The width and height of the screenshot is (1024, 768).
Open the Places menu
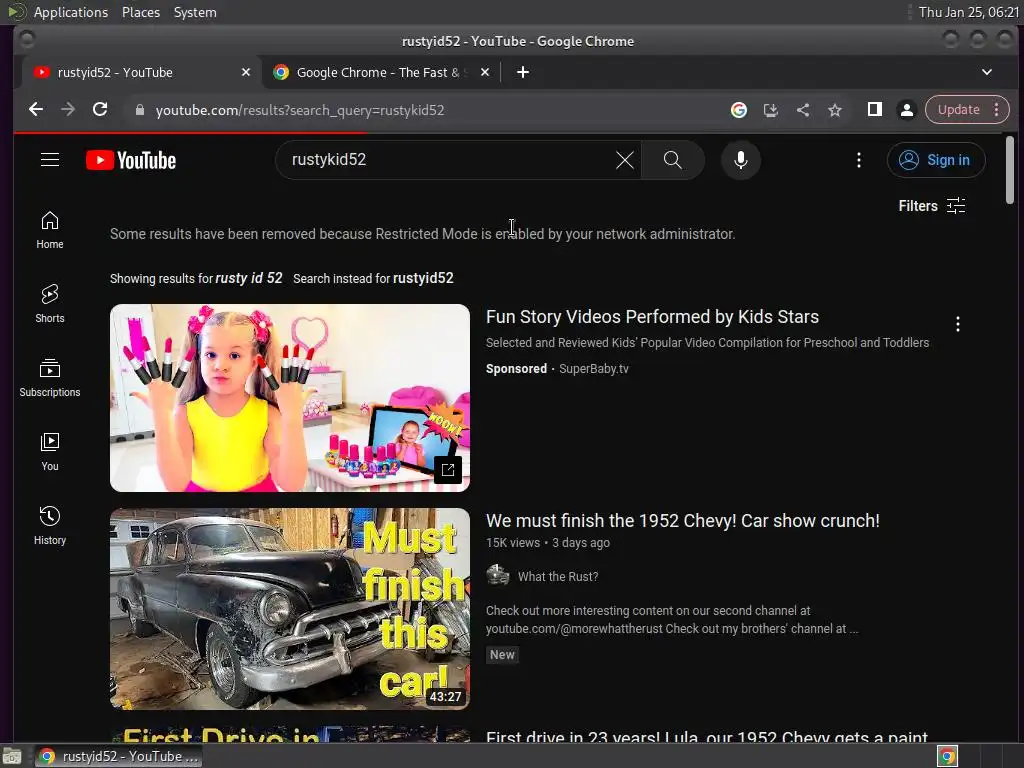tap(141, 12)
